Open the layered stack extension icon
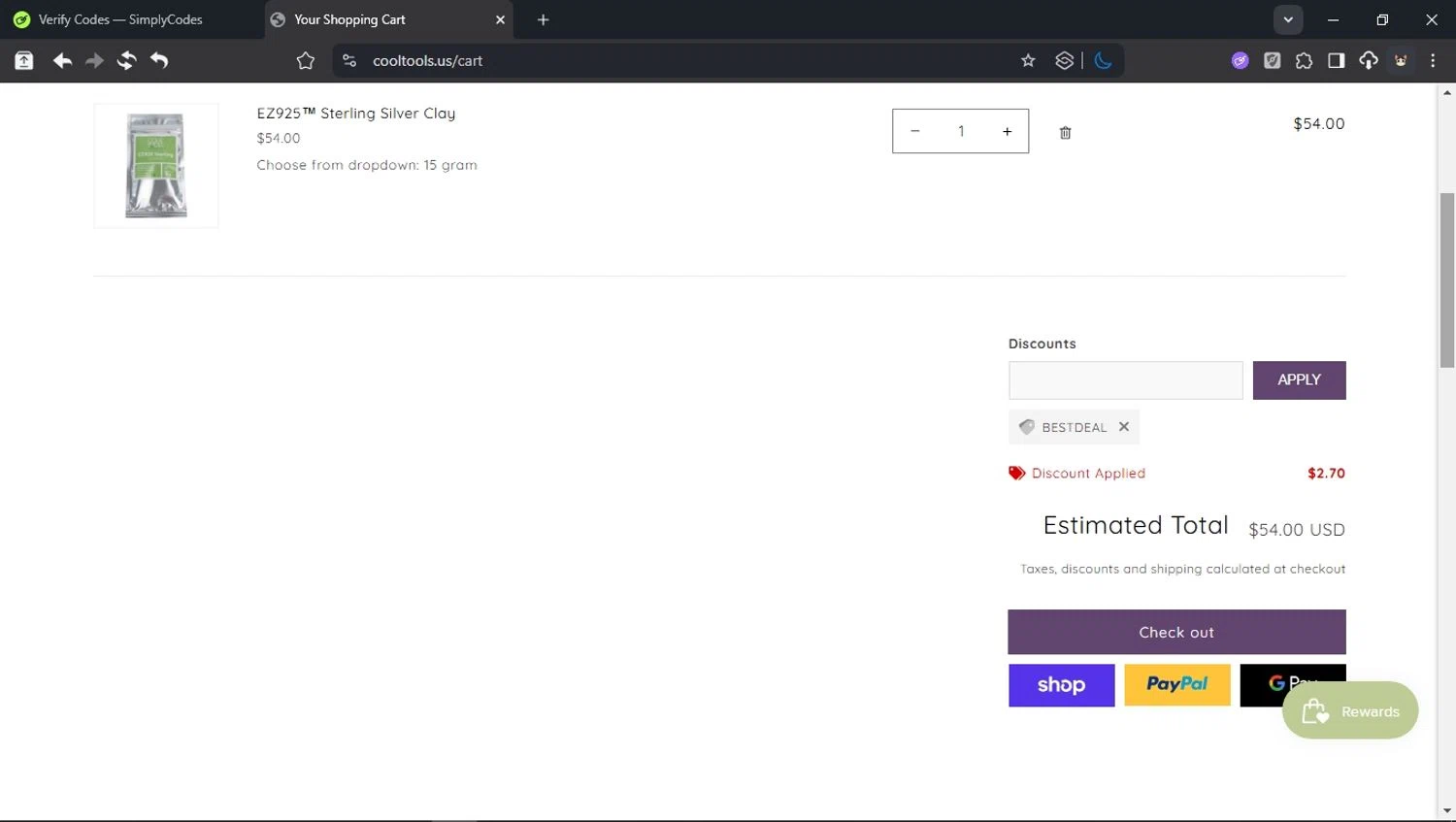1456x822 pixels. 1064,60
